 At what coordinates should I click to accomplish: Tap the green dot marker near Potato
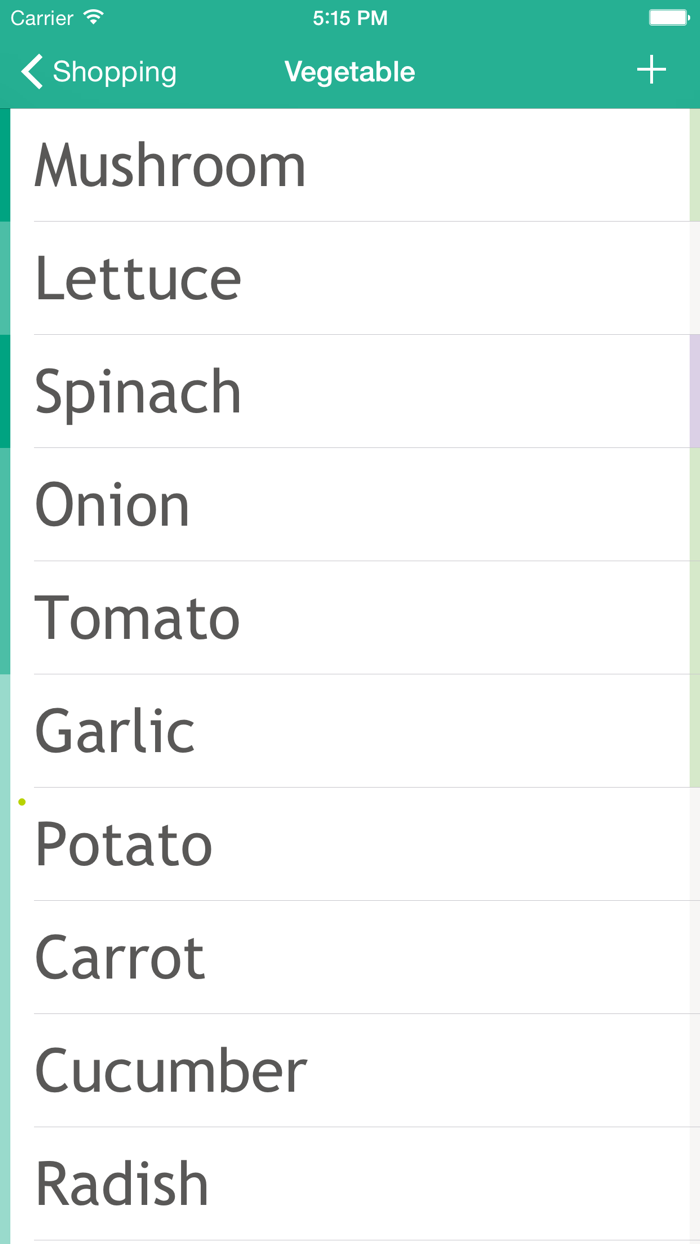click(22, 801)
